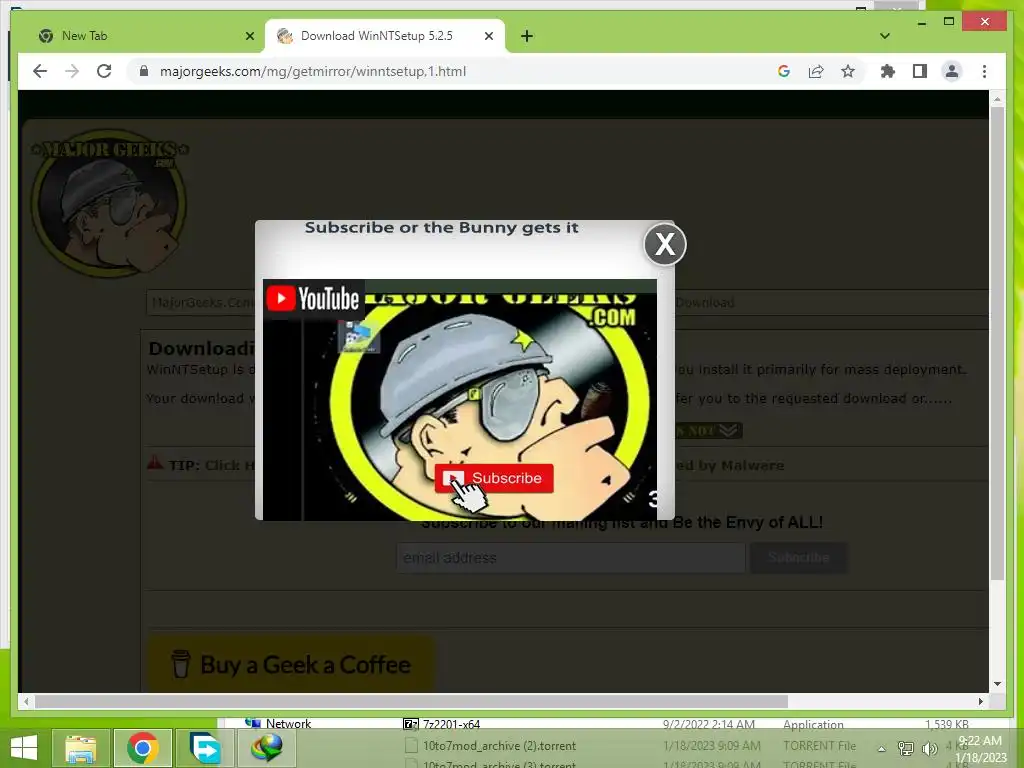Open Internet Download Manager taskbar icon
The height and width of the screenshot is (768, 1024).
pyautogui.click(x=266, y=748)
